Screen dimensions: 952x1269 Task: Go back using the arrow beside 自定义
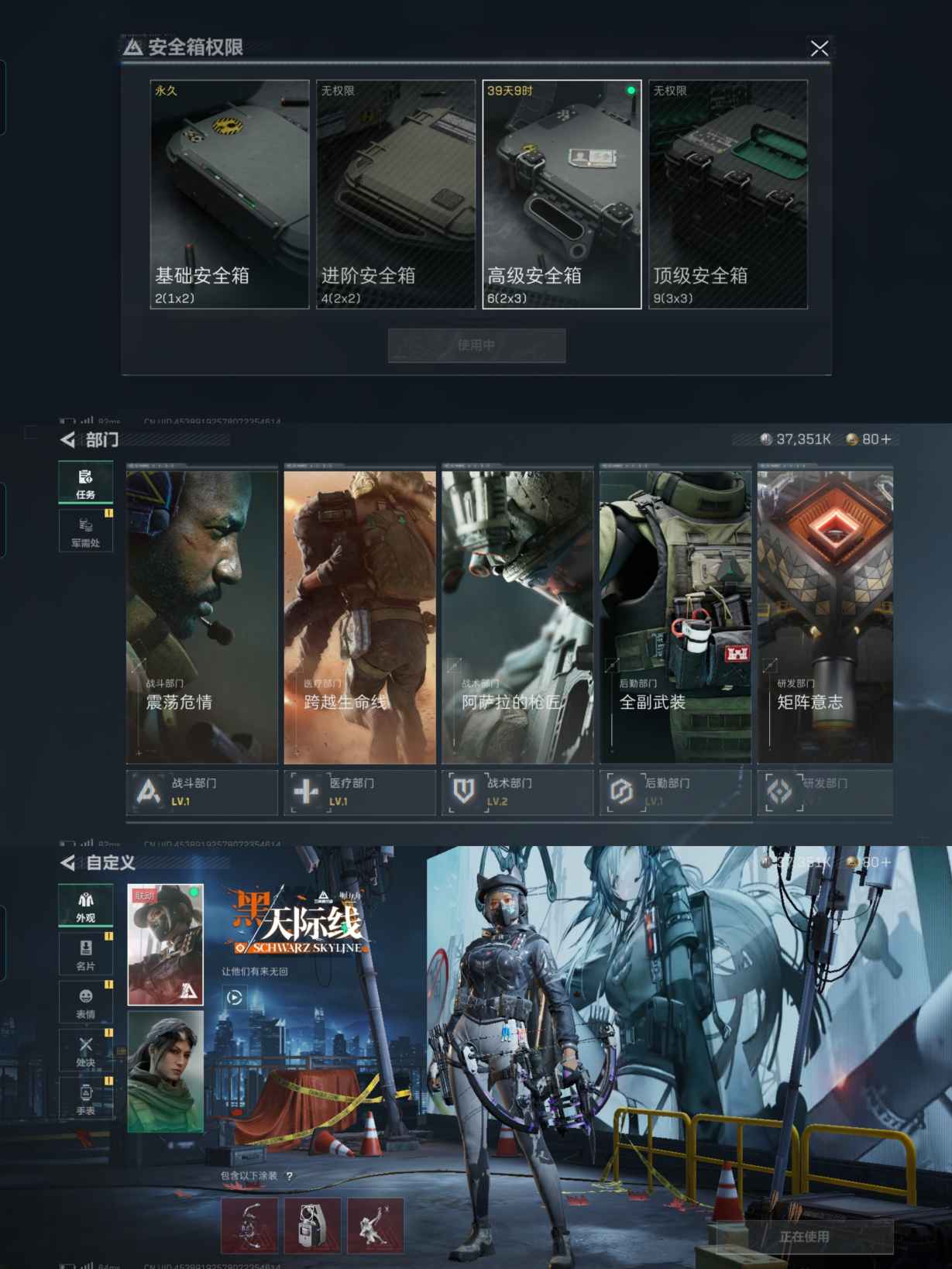(68, 862)
